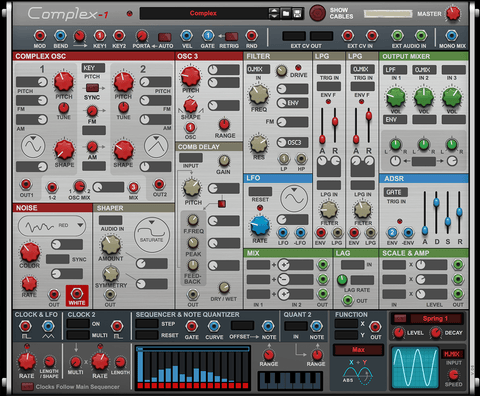Image resolution: width=480 pixels, height=396 pixels.
Task: Click the save patch disk button
Action: click(x=297, y=13)
